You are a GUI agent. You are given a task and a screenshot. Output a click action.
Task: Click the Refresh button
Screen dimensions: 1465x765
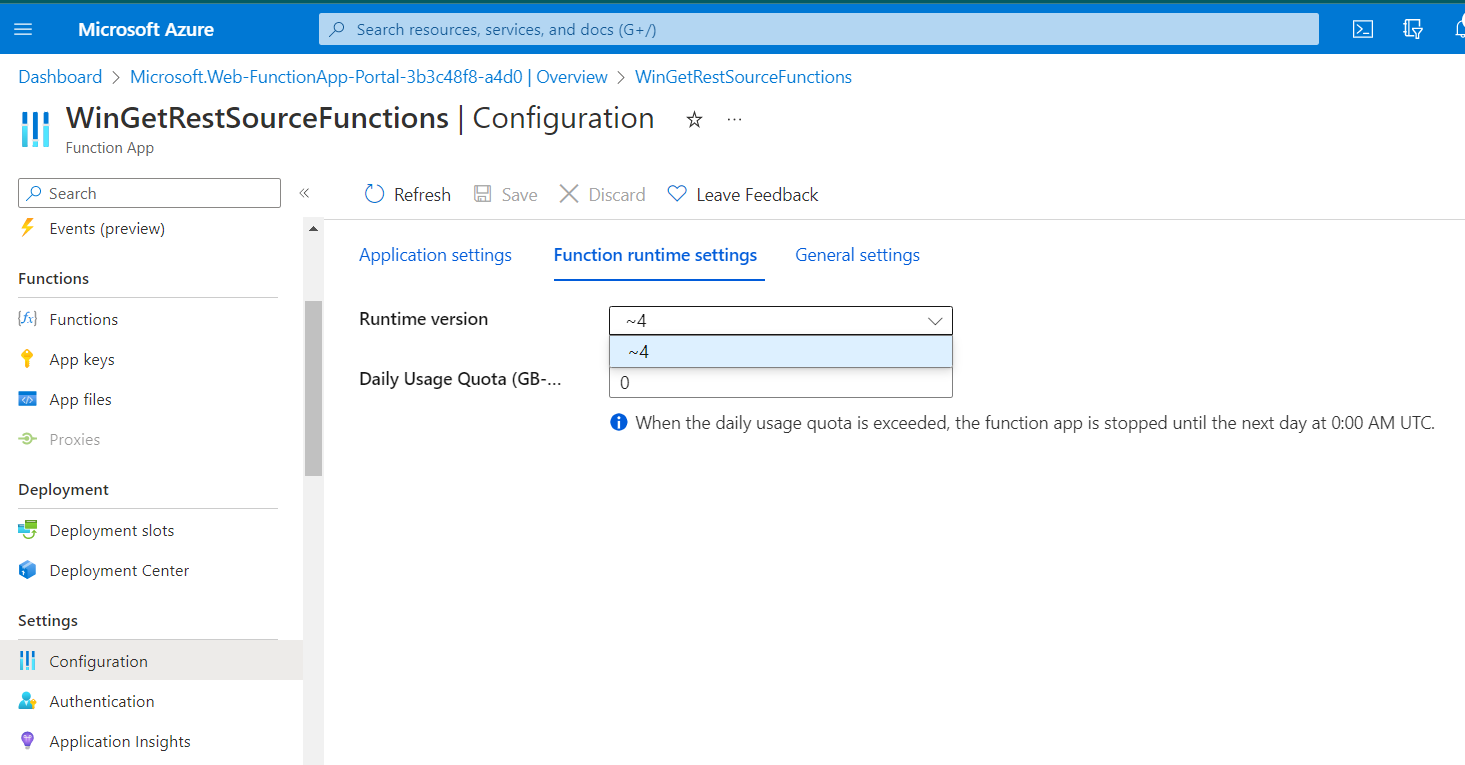pyautogui.click(x=408, y=194)
